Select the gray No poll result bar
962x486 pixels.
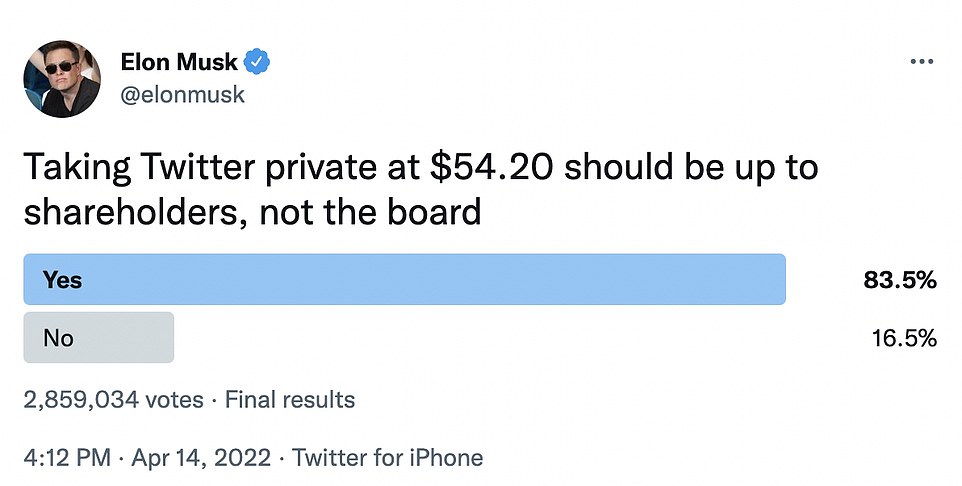(98, 338)
